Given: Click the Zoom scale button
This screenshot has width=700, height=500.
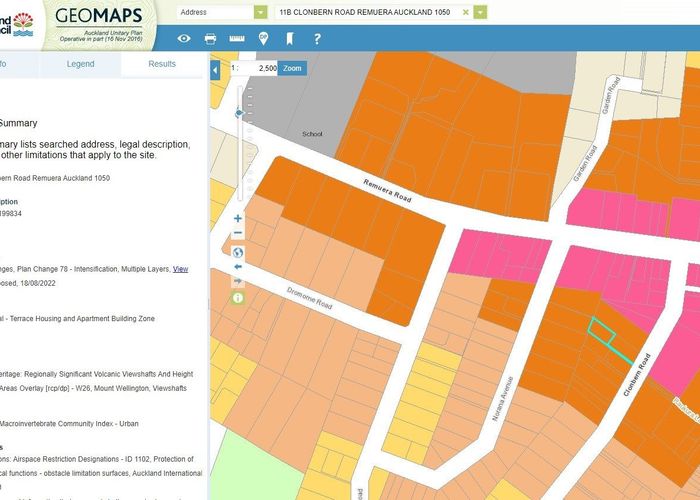Looking at the screenshot, I should [291, 69].
